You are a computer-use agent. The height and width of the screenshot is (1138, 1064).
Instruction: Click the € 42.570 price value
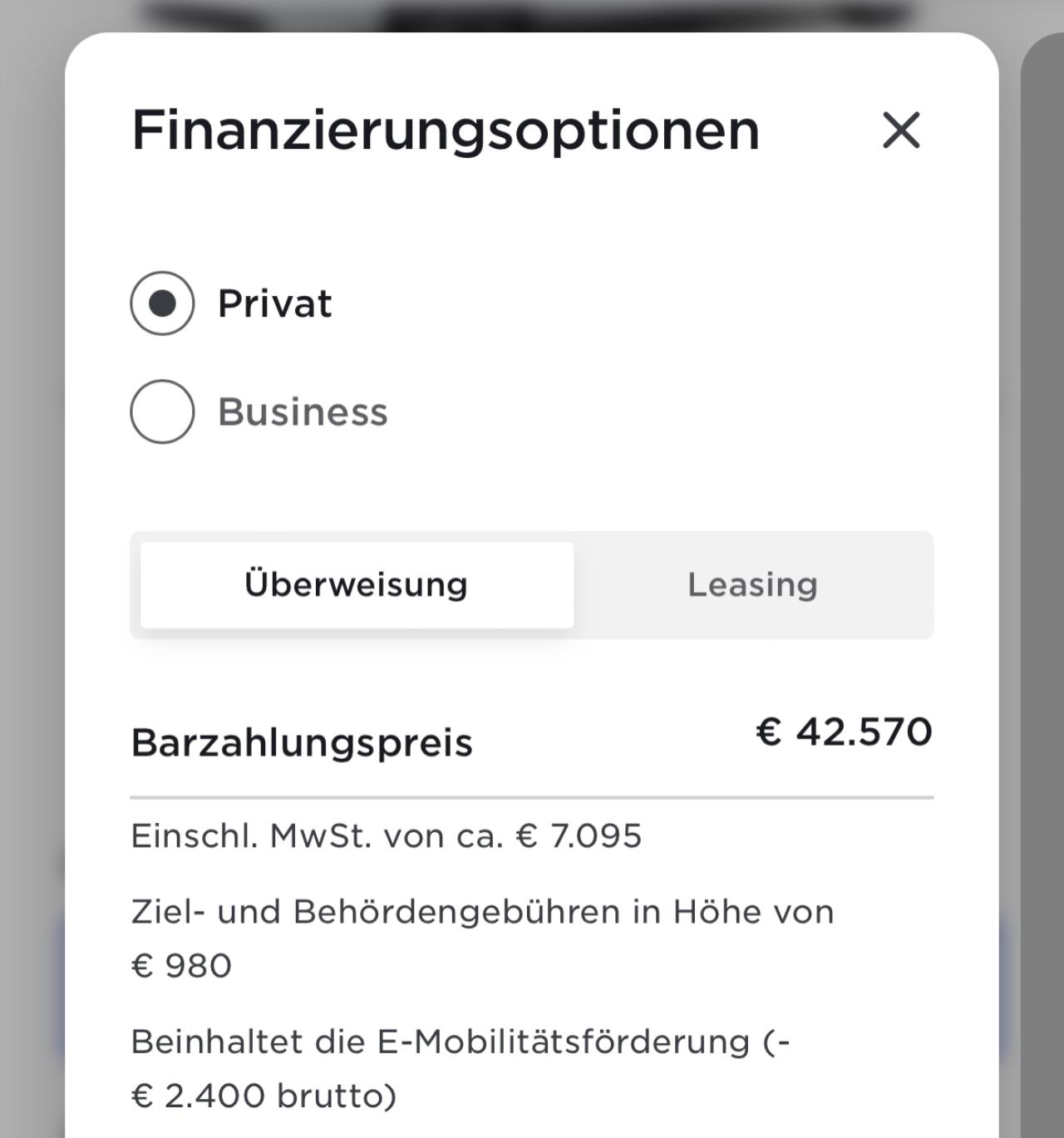(844, 732)
